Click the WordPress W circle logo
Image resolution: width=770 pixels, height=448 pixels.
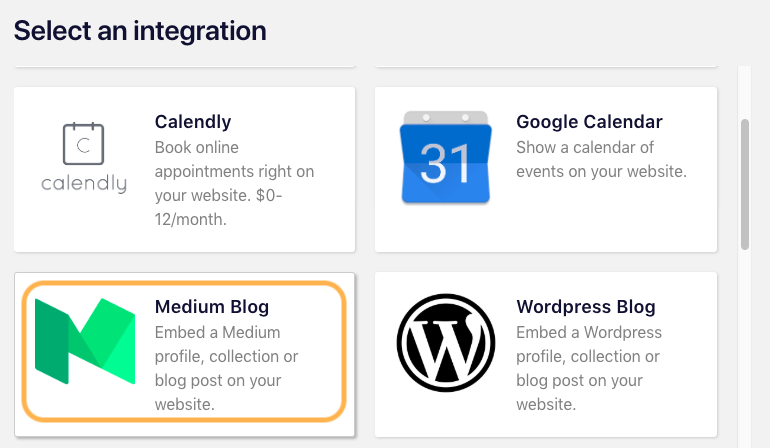click(x=445, y=342)
